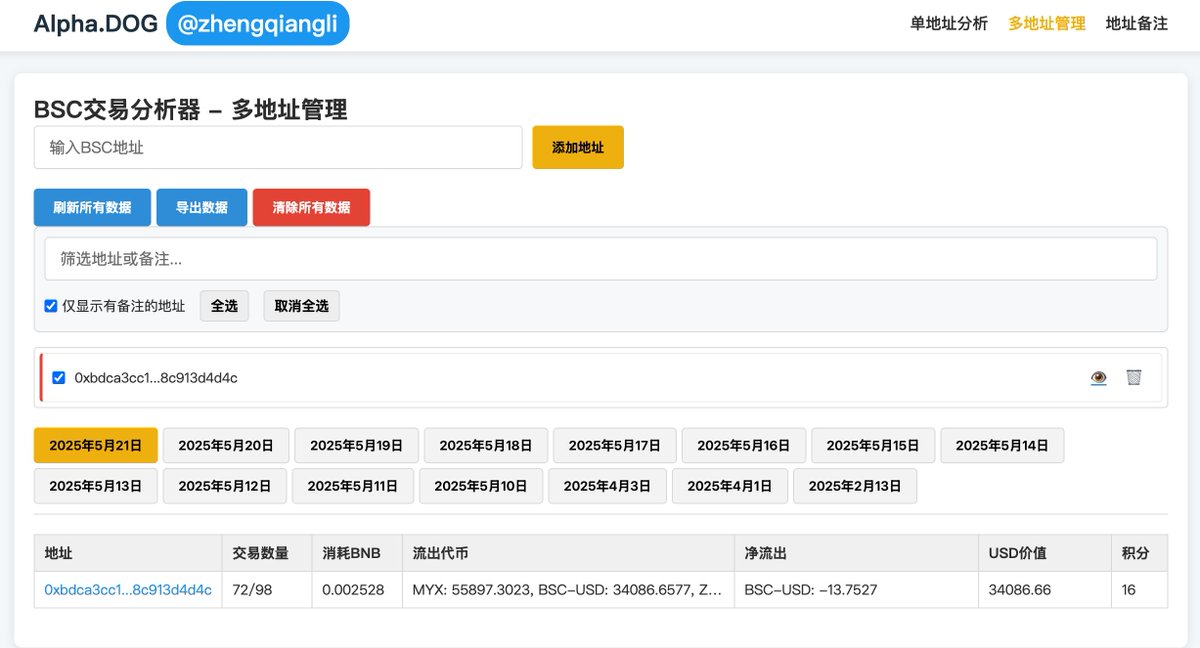Viewport: 1200px width, 648px height.
Task: Click the 72/98 transaction count cell
Action: coord(267,590)
